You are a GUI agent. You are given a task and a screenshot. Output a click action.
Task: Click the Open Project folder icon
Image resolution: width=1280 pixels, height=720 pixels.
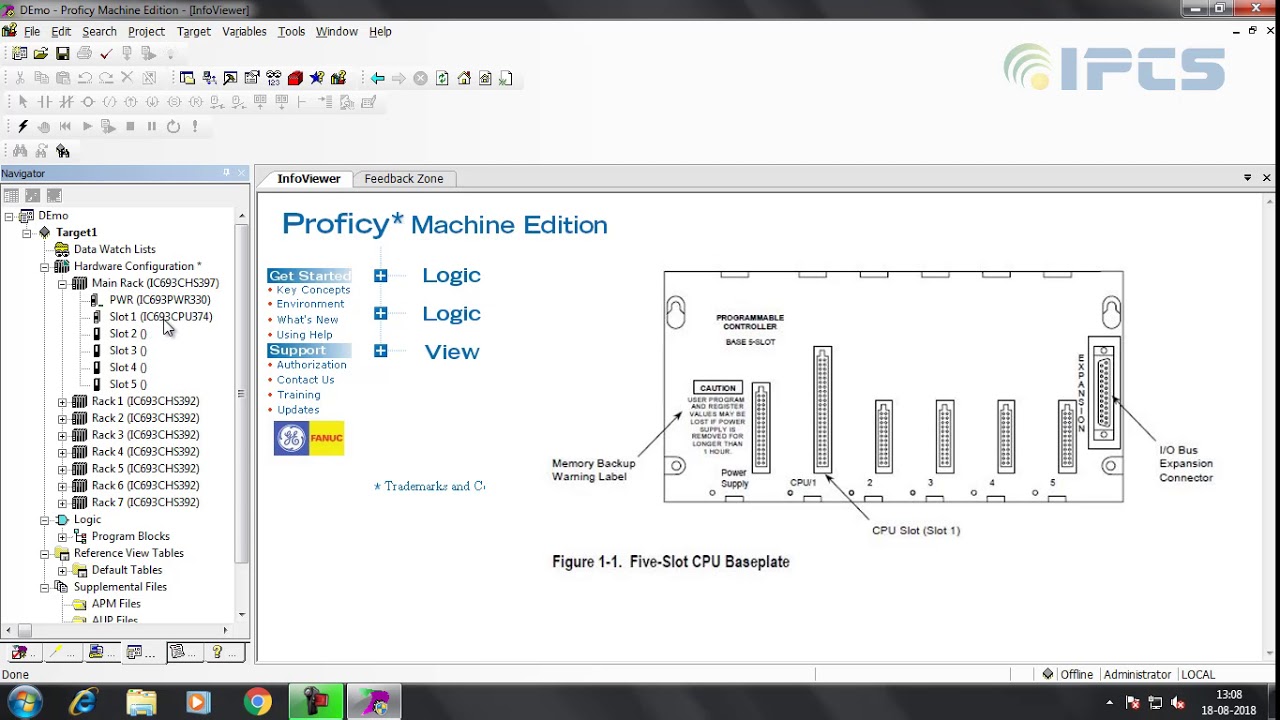tap(41, 53)
